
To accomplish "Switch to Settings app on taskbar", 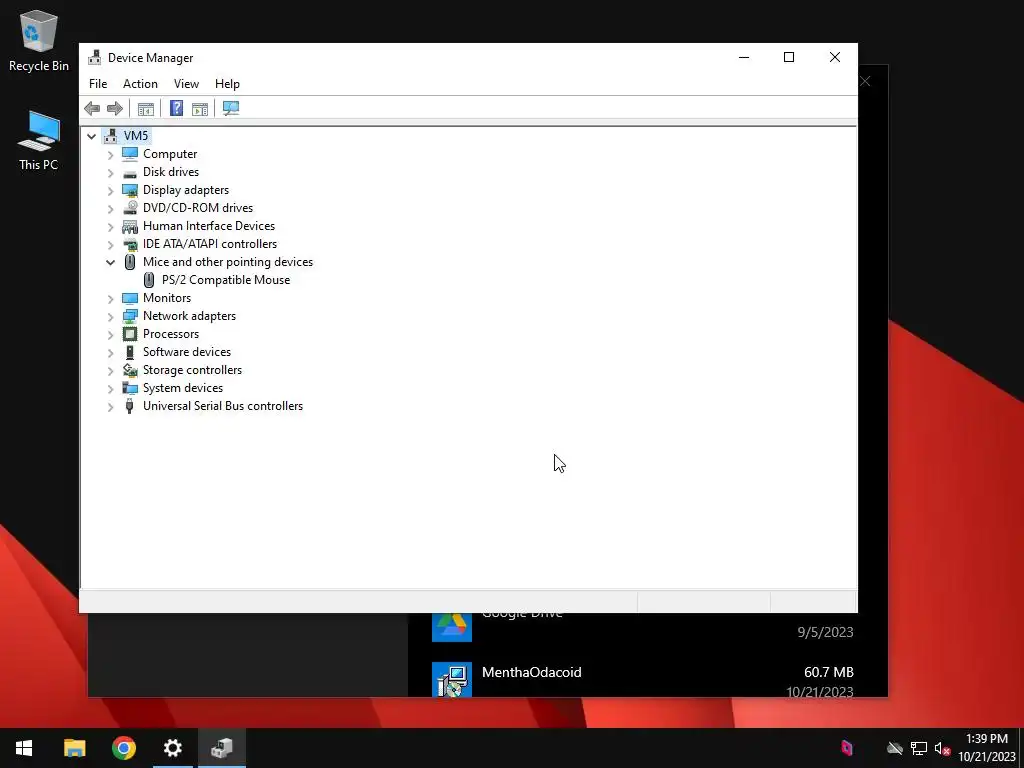I will (172, 748).
